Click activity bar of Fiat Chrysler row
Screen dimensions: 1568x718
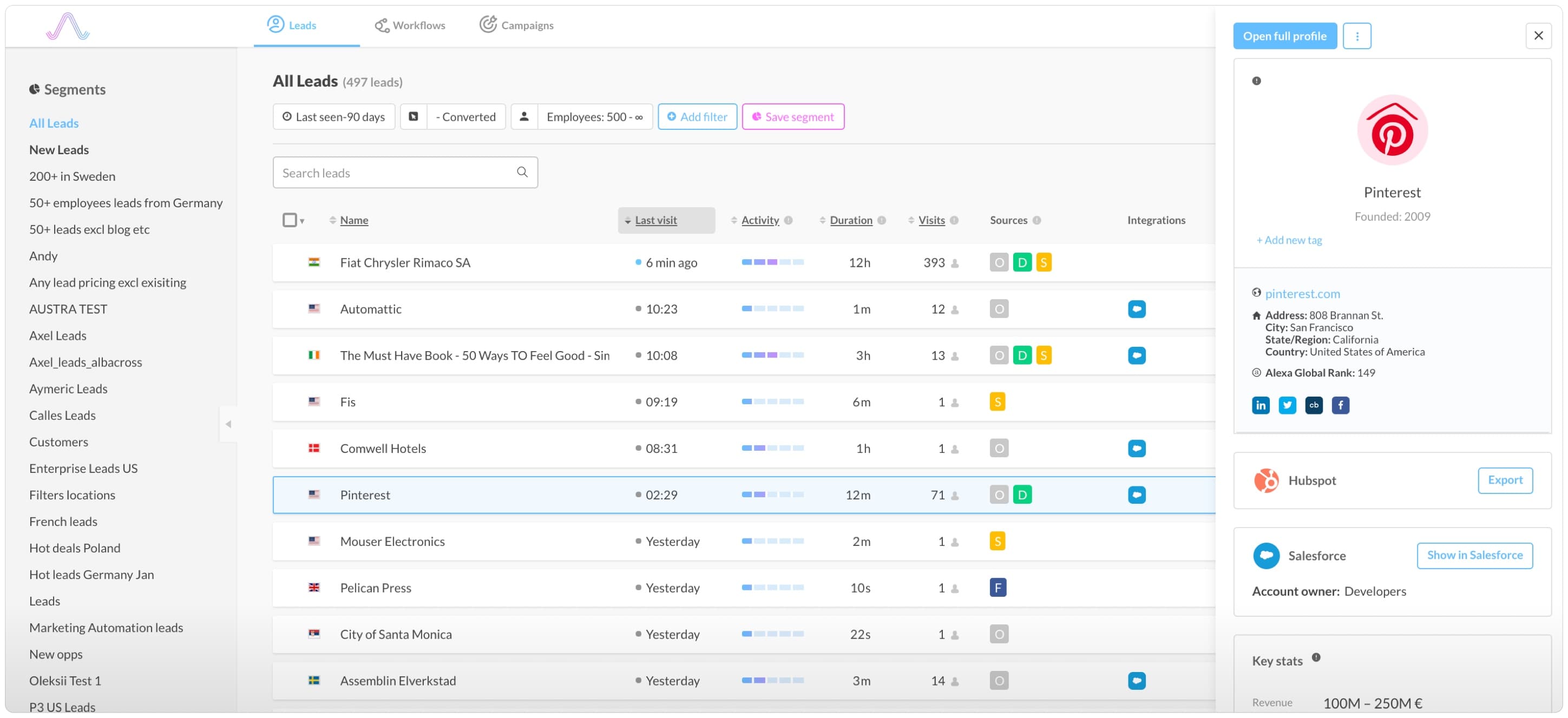(772, 262)
